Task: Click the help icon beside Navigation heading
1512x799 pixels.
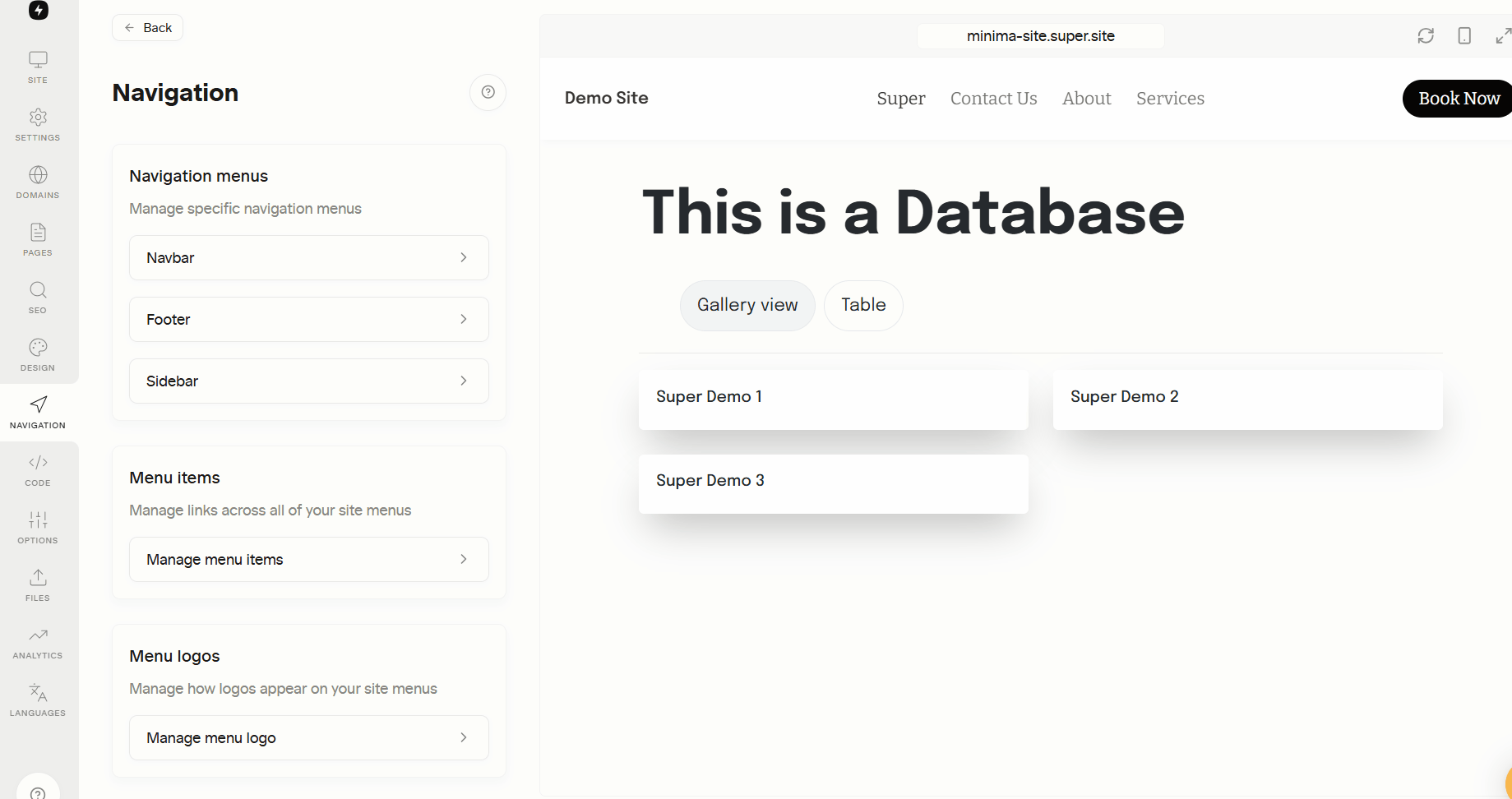Action: click(x=488, y=92)
